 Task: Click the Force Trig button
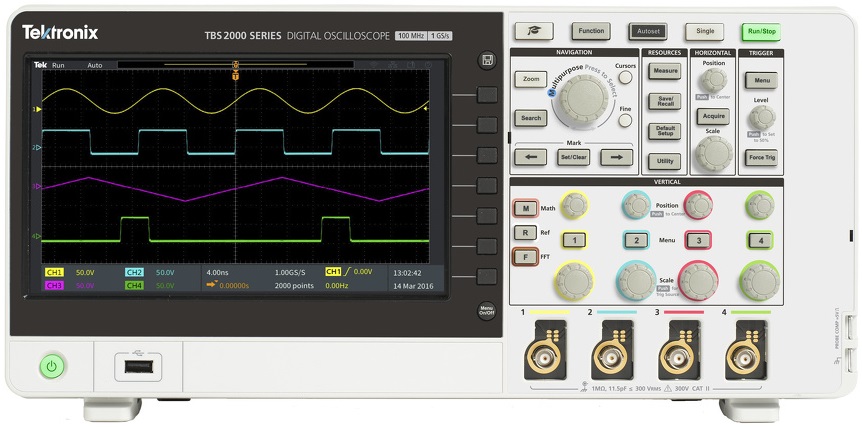pyautogui.click(x=761, y=158)
